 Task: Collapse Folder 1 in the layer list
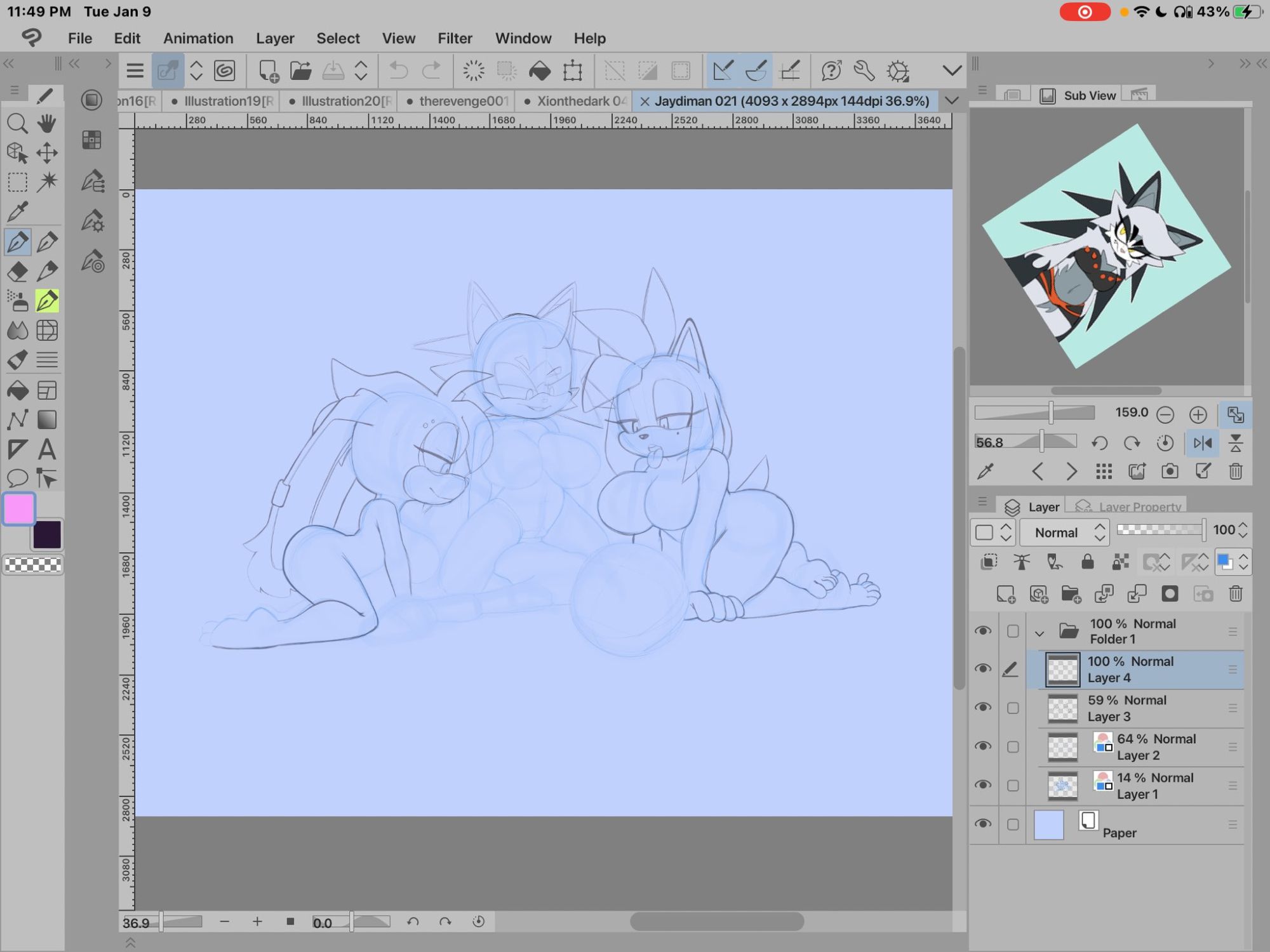1039,632
